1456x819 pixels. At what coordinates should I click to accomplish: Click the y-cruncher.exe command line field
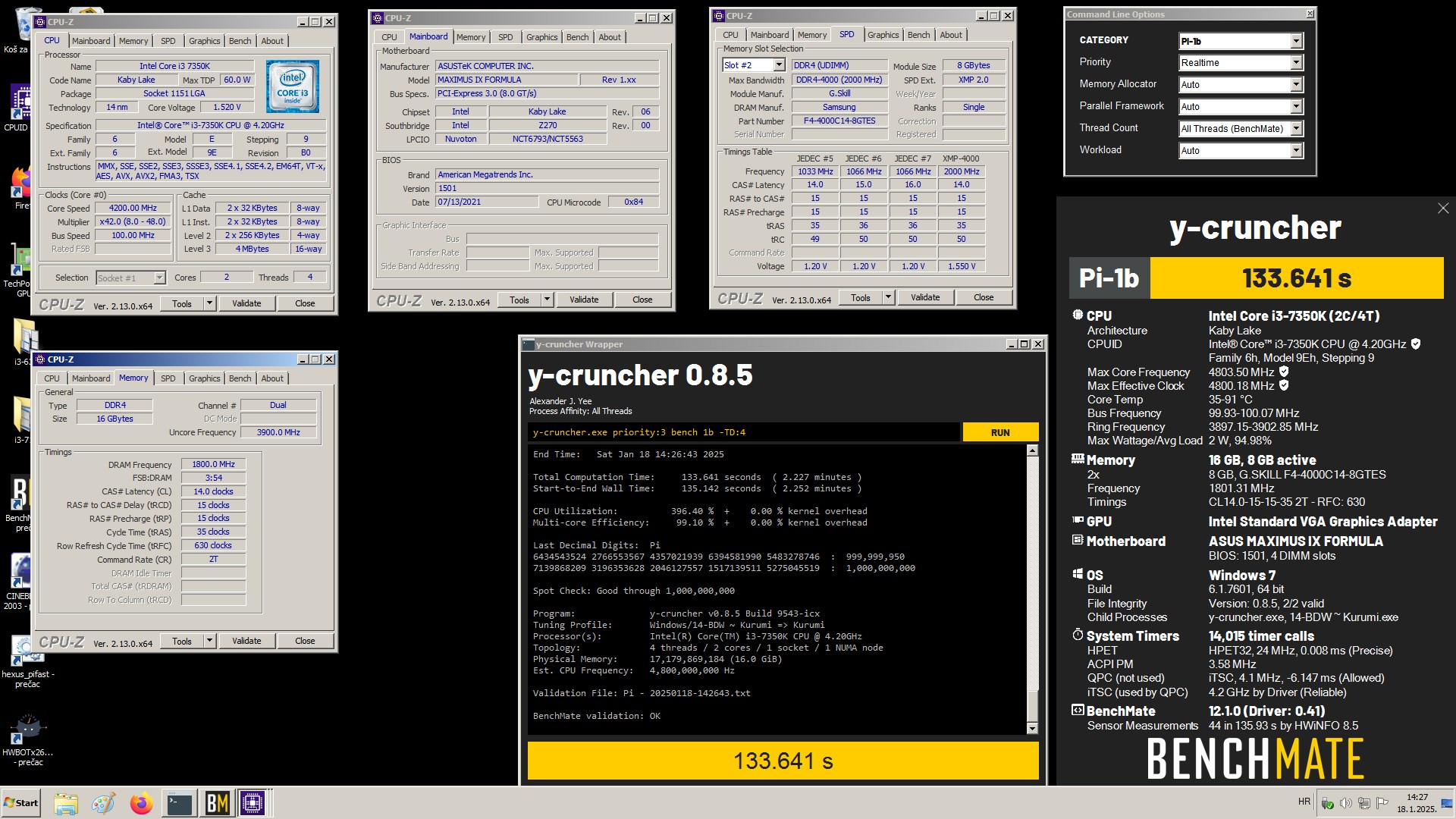pyautogui.click(x=743, y=432)
